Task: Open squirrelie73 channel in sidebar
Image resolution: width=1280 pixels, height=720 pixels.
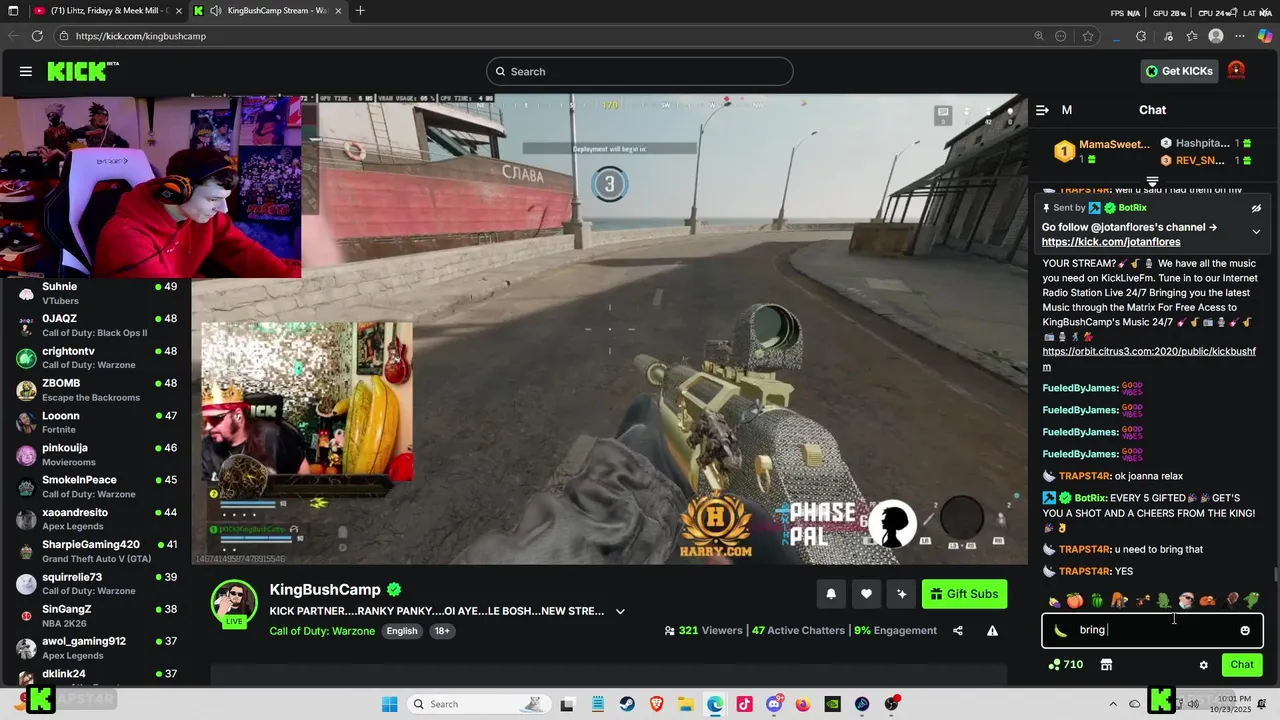Action: point(96,583)
